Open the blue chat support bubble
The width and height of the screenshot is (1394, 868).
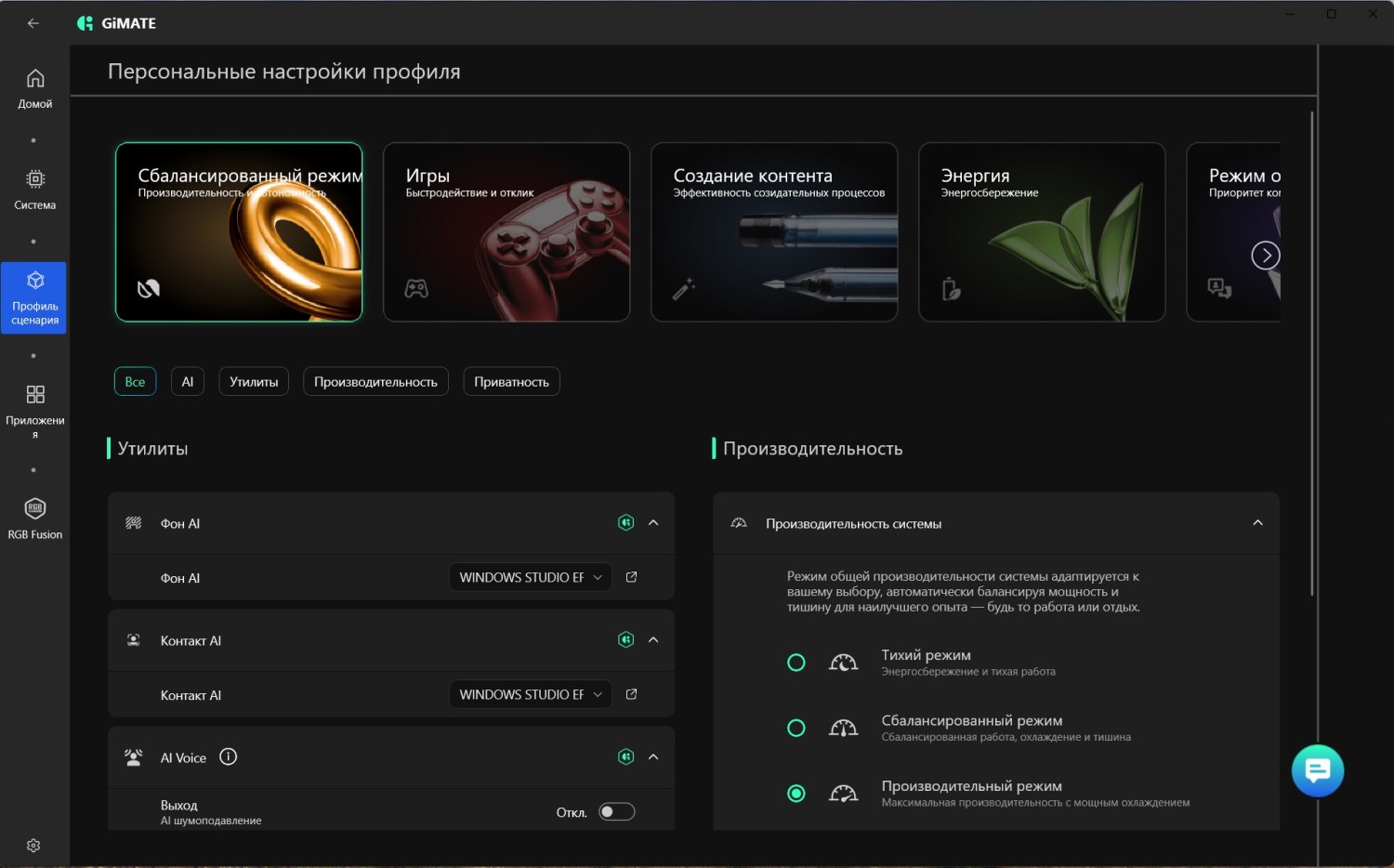1318,770
